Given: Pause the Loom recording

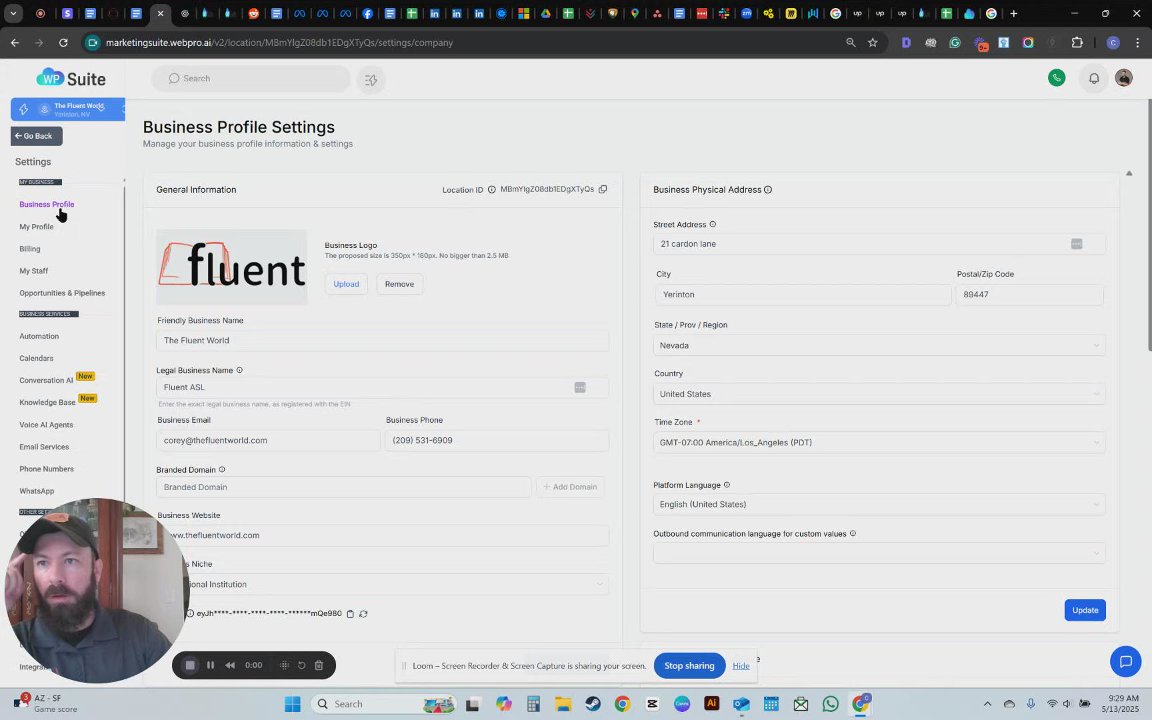Looking at the screenshot, I should [x=211, y=665].
